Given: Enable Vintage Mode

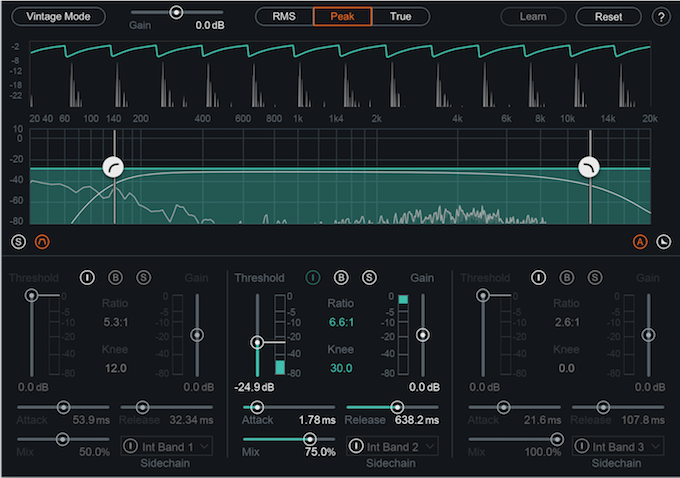Looking at the screenshot, I should [58, 16].
